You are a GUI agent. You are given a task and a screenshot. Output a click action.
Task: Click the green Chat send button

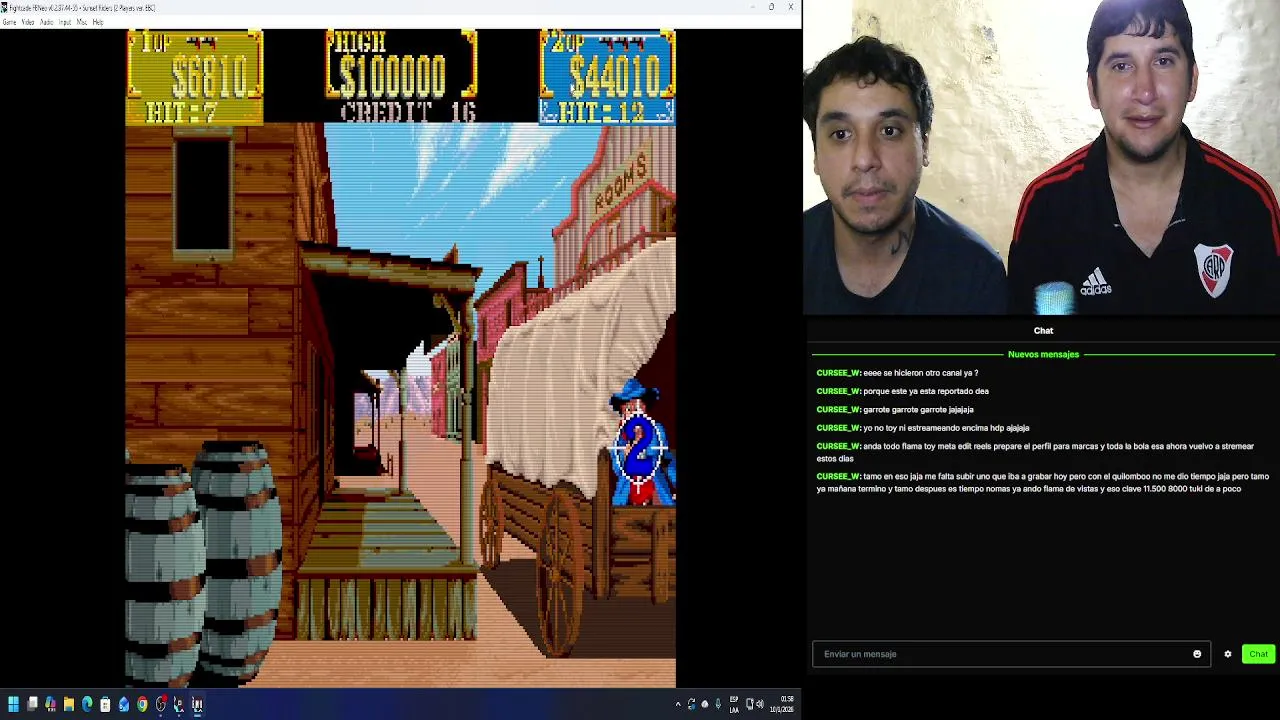1258,654
